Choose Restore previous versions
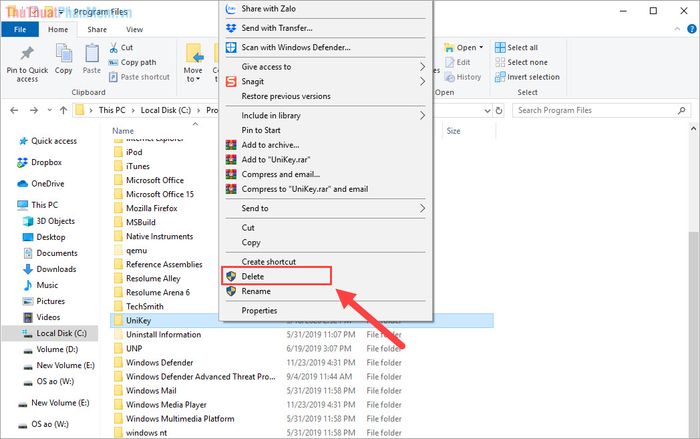 pyautogui.click(x=325, y=96)
